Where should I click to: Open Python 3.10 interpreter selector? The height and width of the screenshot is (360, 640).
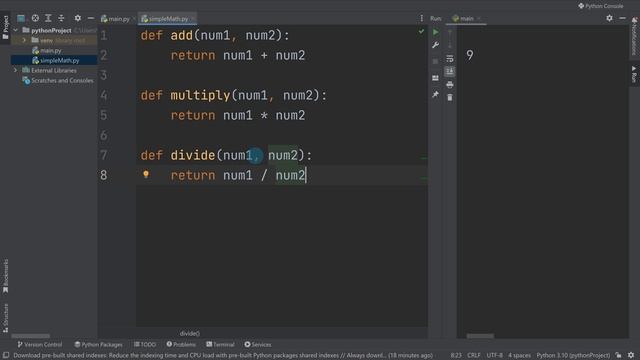click(x=573, y=355)
